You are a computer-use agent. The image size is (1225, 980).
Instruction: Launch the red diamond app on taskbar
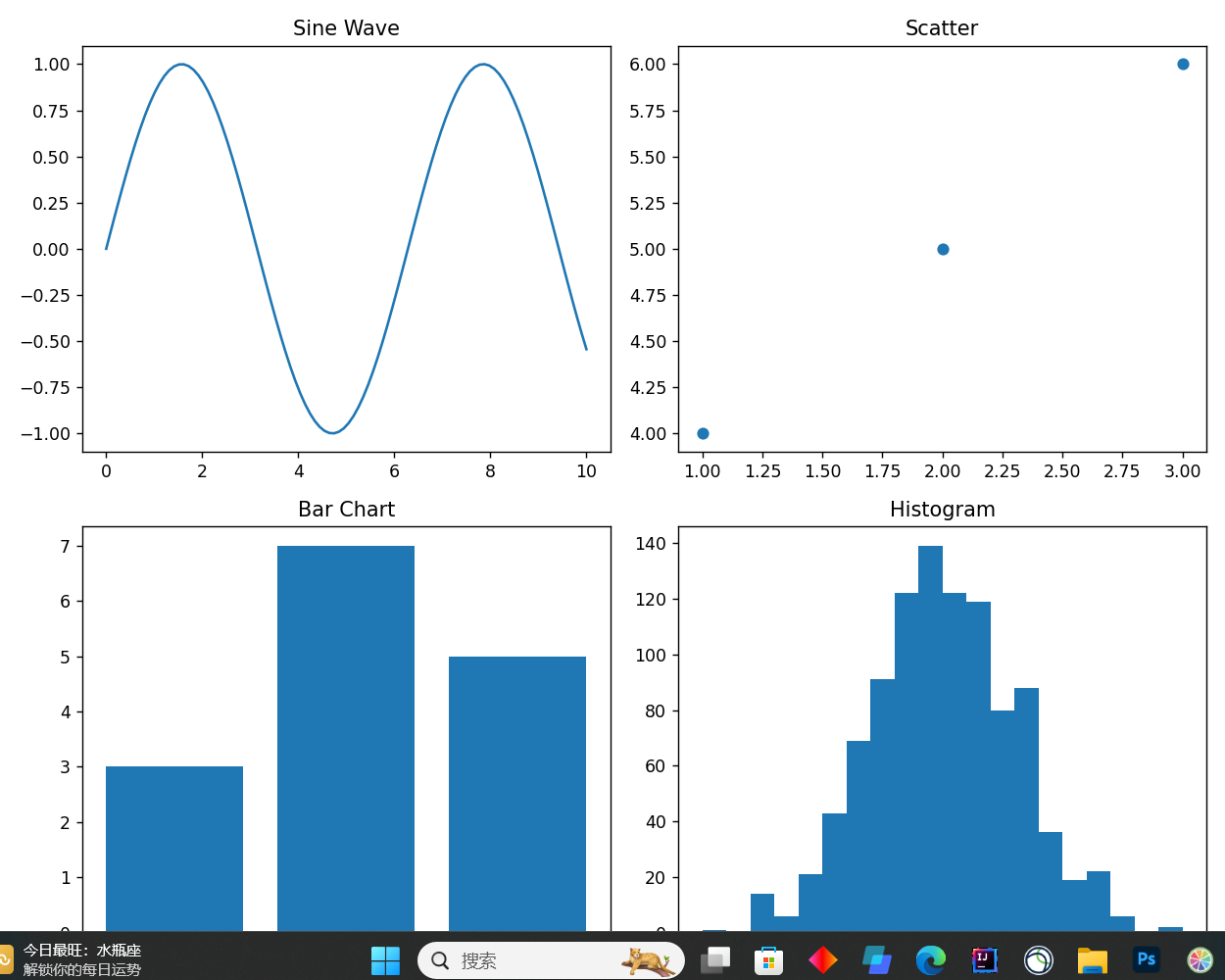(822, 960)
